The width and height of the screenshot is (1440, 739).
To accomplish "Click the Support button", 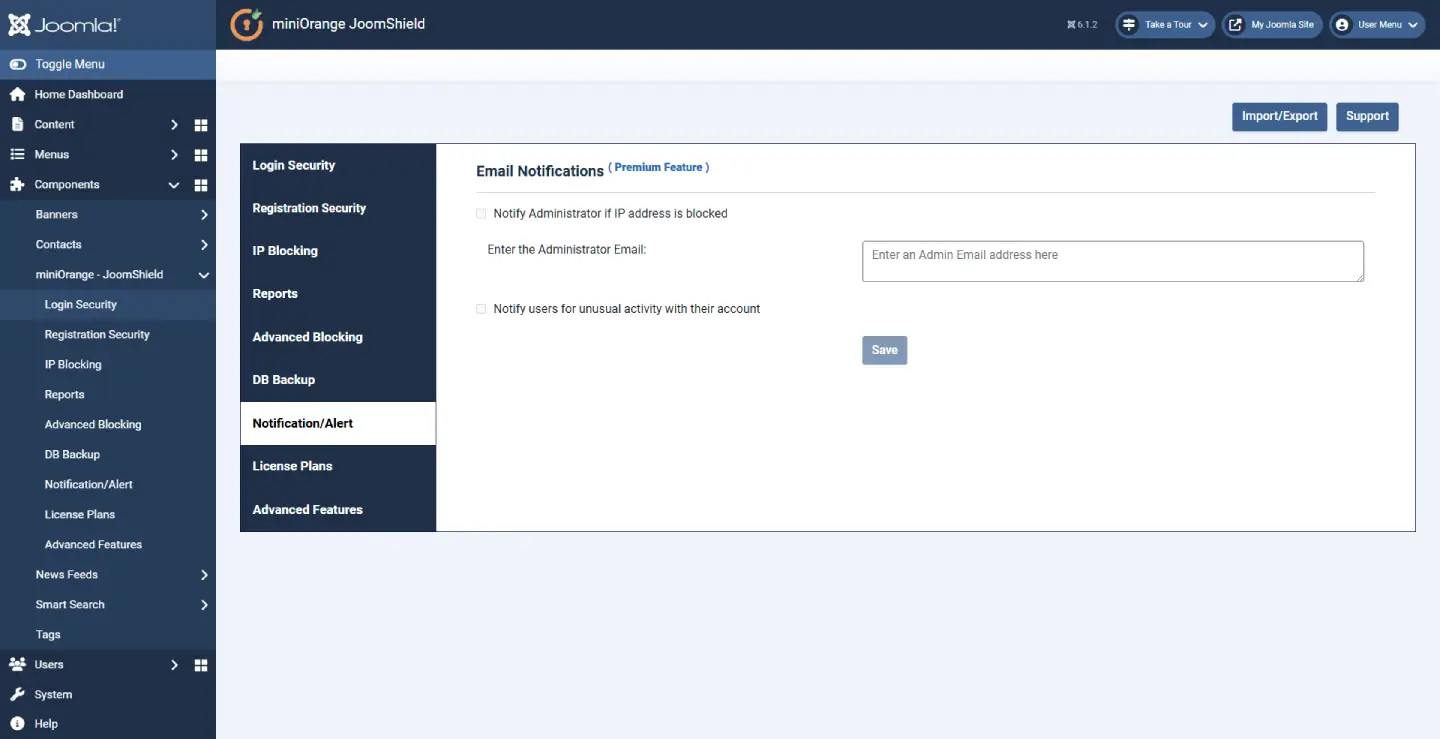I will tap(1367, 116).
